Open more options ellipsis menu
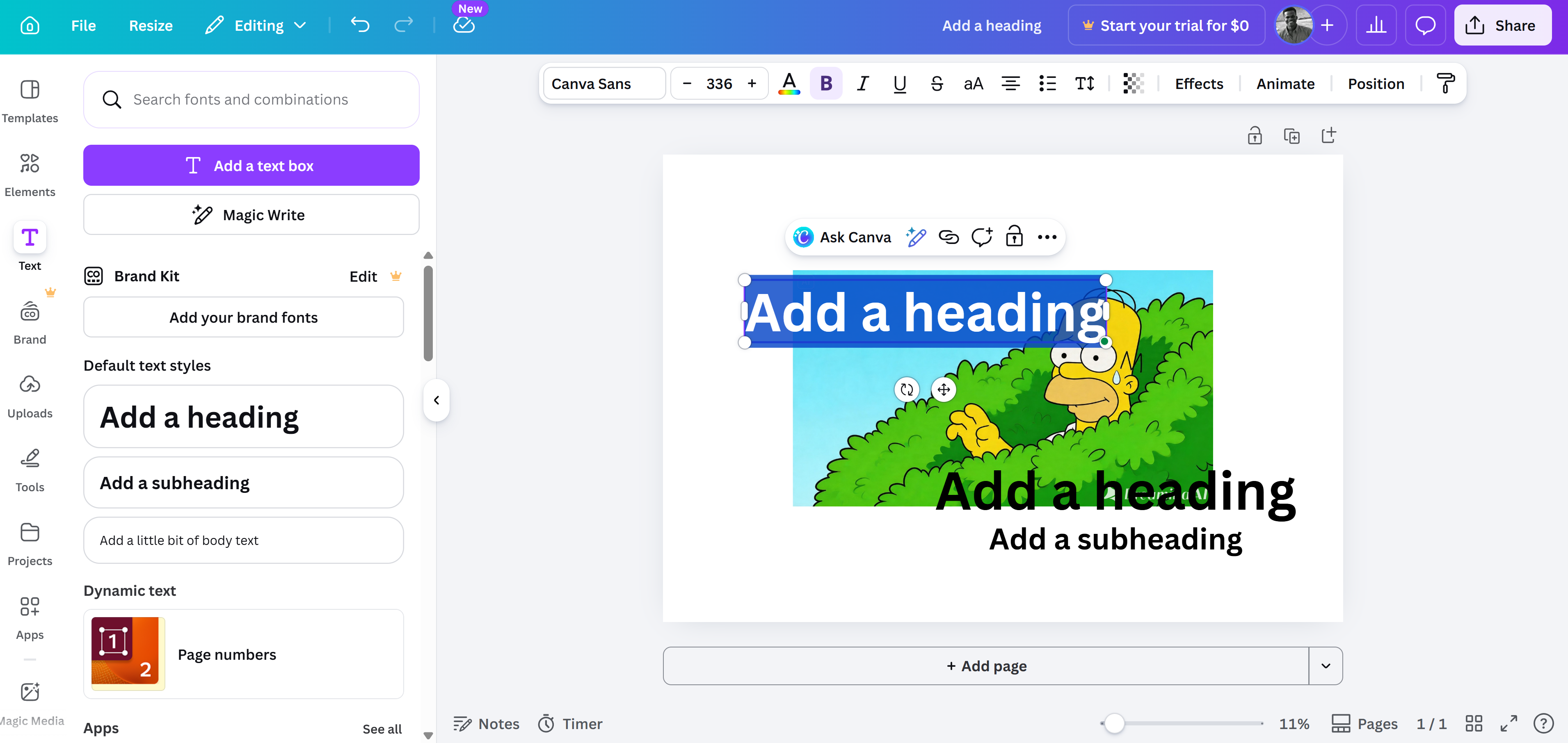This screenshot has width=1568, height=743. point(1047,237)
